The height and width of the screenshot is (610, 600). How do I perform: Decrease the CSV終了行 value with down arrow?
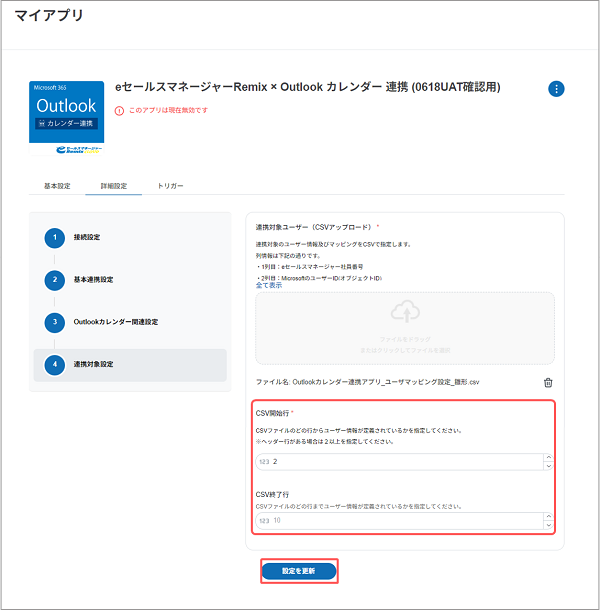pyautogui.click(x=547, y=525)
